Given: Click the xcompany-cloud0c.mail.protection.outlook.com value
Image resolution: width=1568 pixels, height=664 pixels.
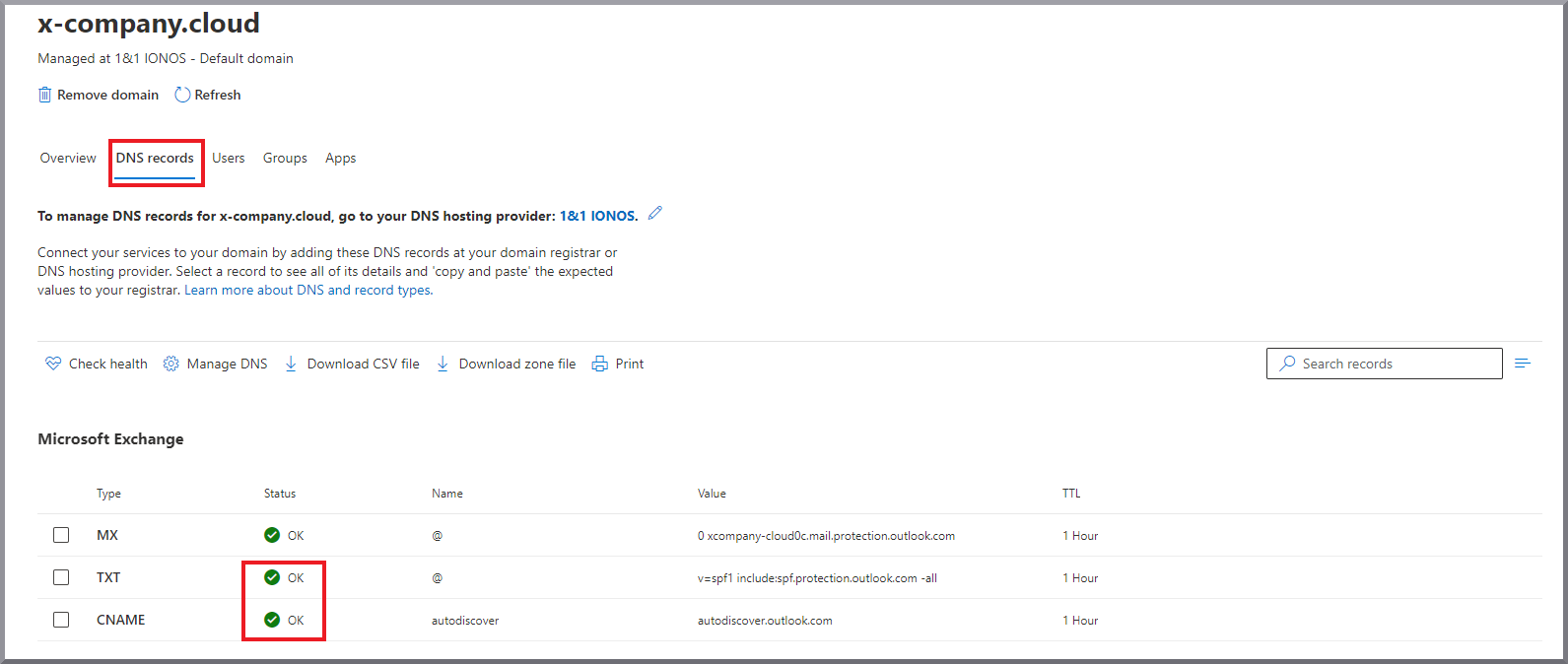Looking at the screenshot, I should [x=826, y=536].
